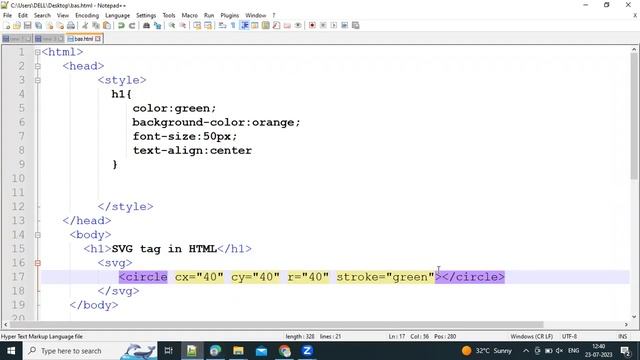Viewport: 640px width, 360px height.
Task: Click the Open file toolbar icon
Action: point(17,25)
